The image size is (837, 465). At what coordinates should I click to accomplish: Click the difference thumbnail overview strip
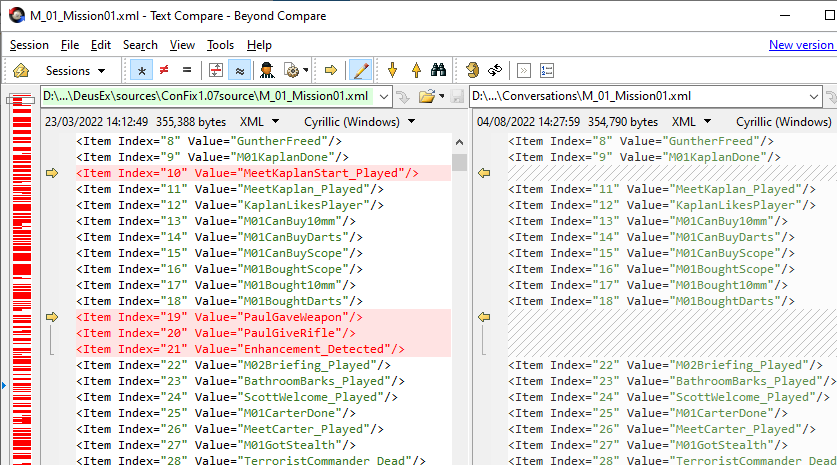coord(22,278)
